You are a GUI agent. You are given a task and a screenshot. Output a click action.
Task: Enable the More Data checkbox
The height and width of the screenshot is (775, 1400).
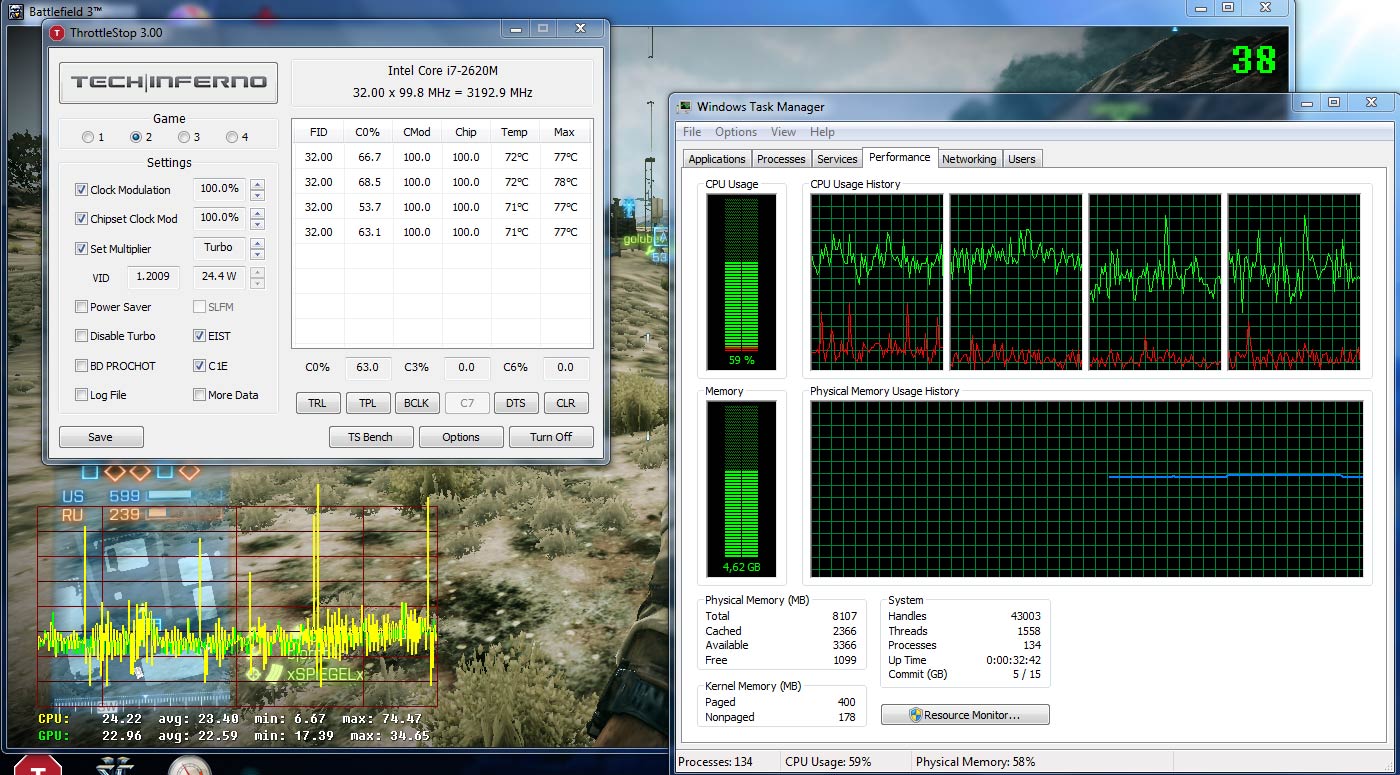199,395
